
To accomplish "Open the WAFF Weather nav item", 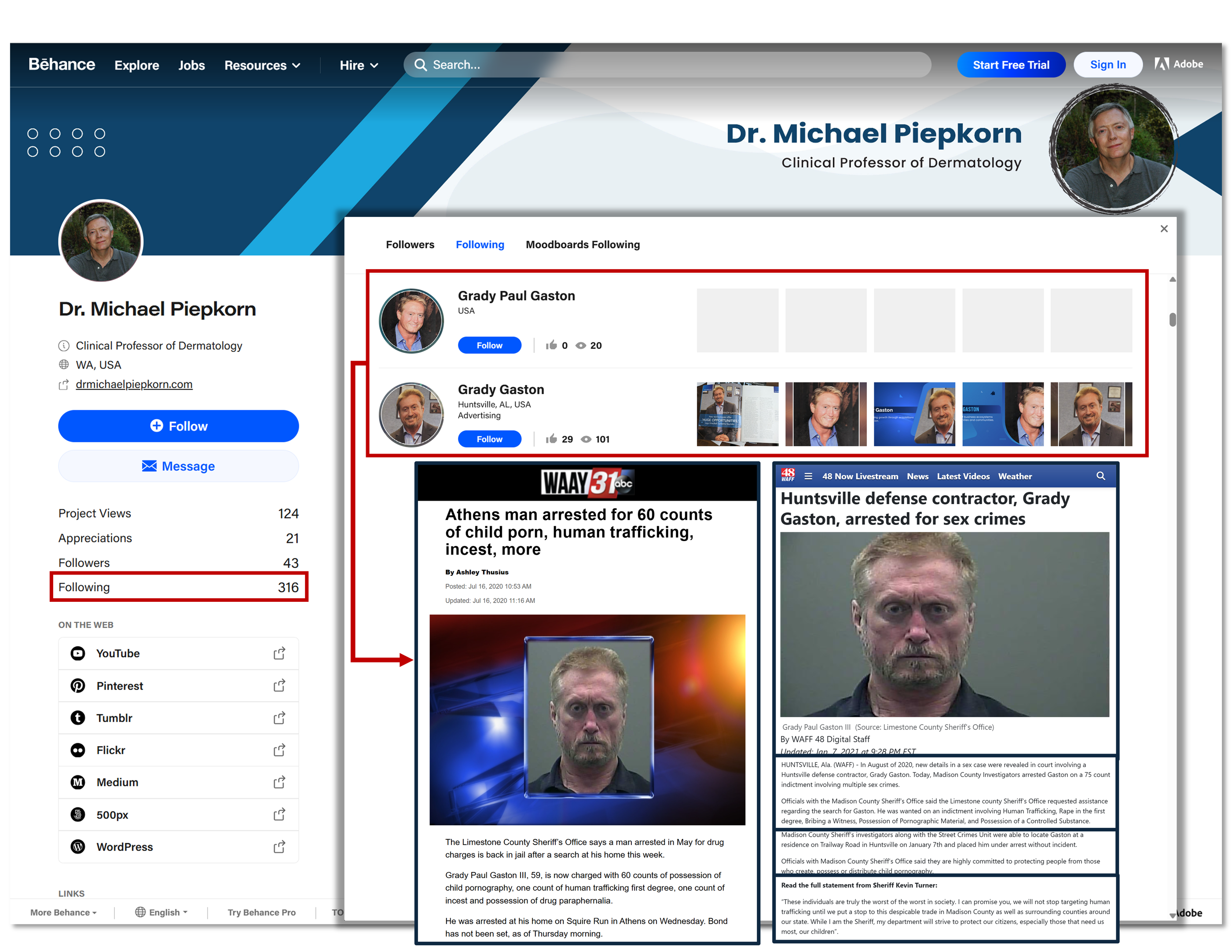I will [x=1015, y=476].
